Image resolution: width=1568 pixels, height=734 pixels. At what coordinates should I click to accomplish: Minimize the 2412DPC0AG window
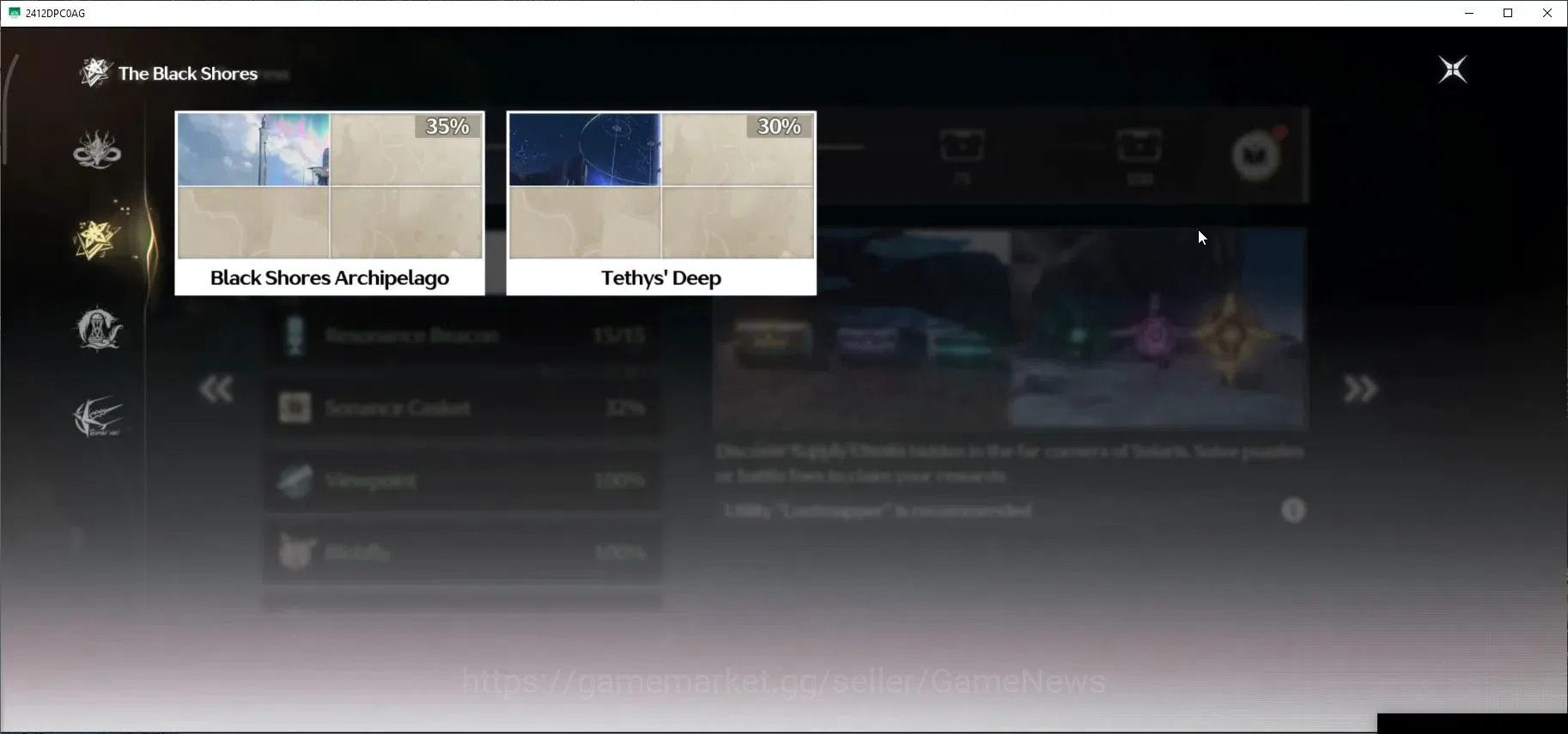pos(1469,13)
